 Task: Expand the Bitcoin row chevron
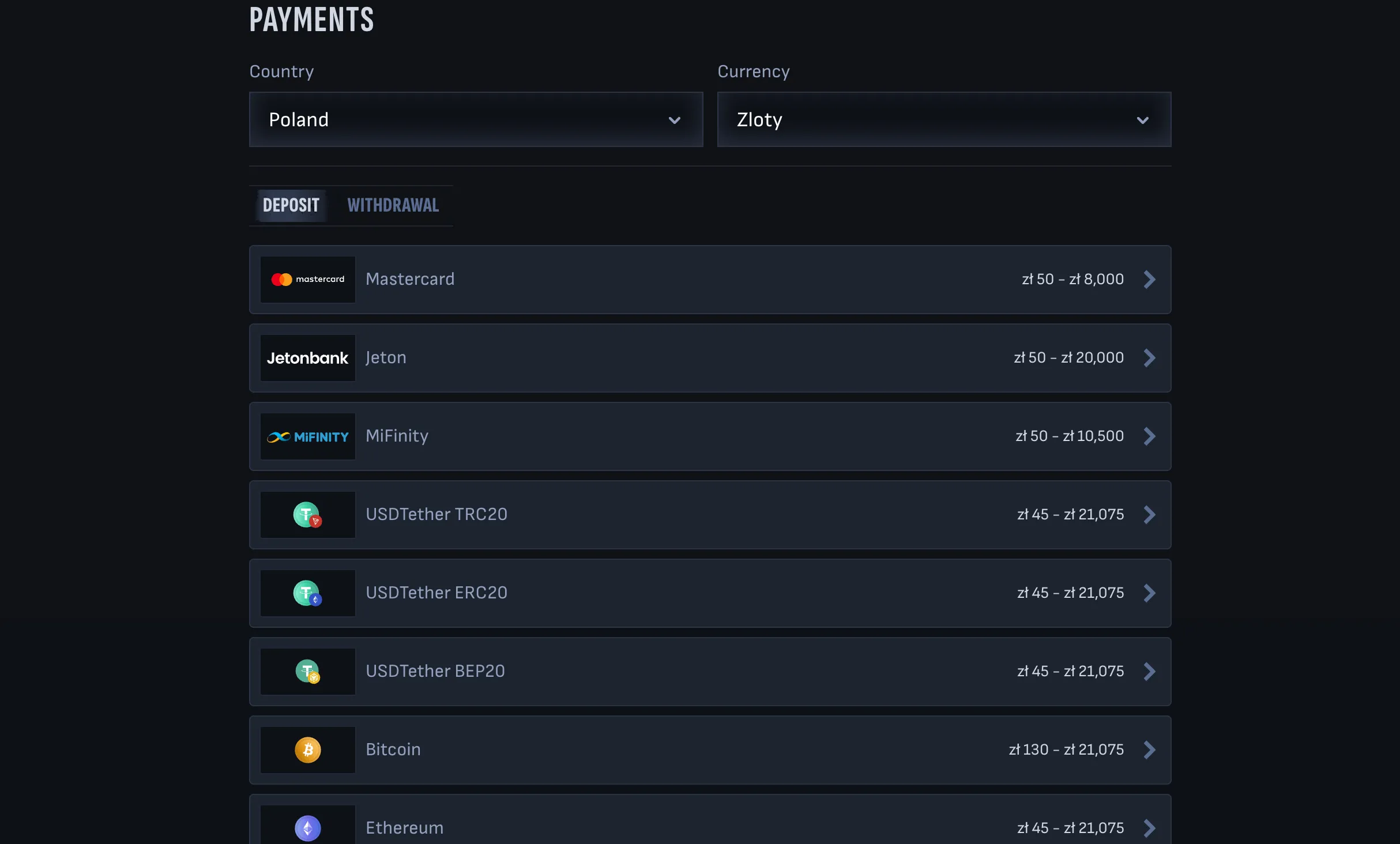(x=1149, y=750)
